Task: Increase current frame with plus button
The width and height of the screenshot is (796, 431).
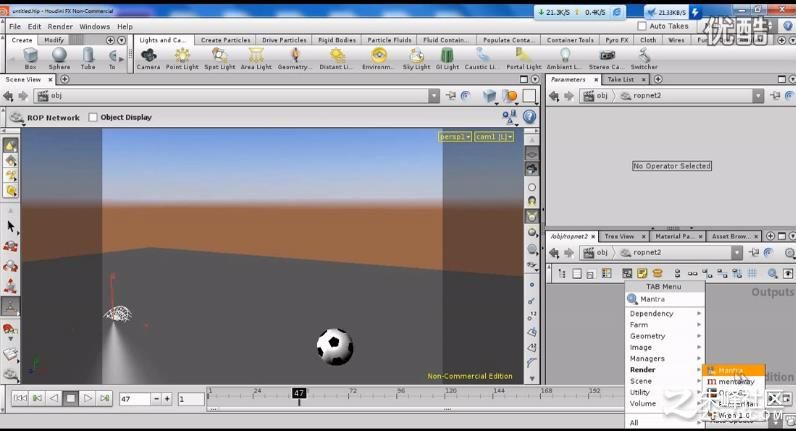Action: point(167,399)
